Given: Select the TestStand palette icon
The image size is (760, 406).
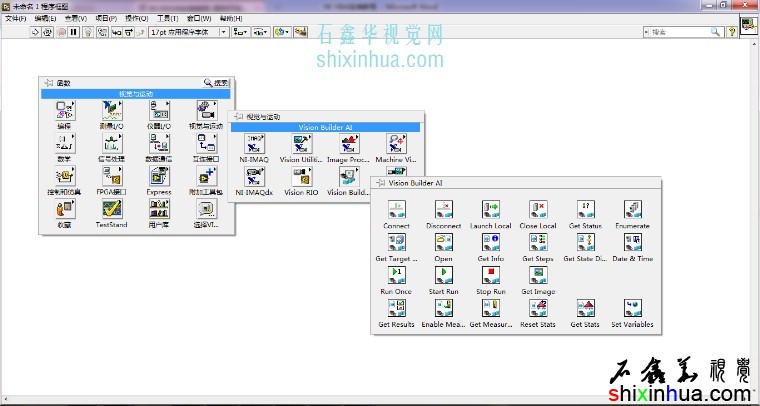Looking at the screenshot, I should [112, 209].
